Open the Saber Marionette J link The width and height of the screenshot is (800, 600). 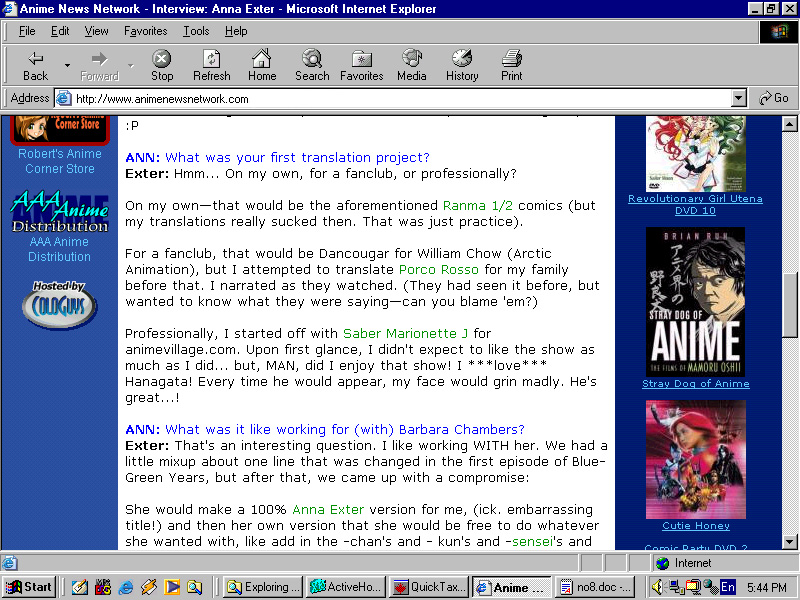pyautogui.click(x=405, y=334)
